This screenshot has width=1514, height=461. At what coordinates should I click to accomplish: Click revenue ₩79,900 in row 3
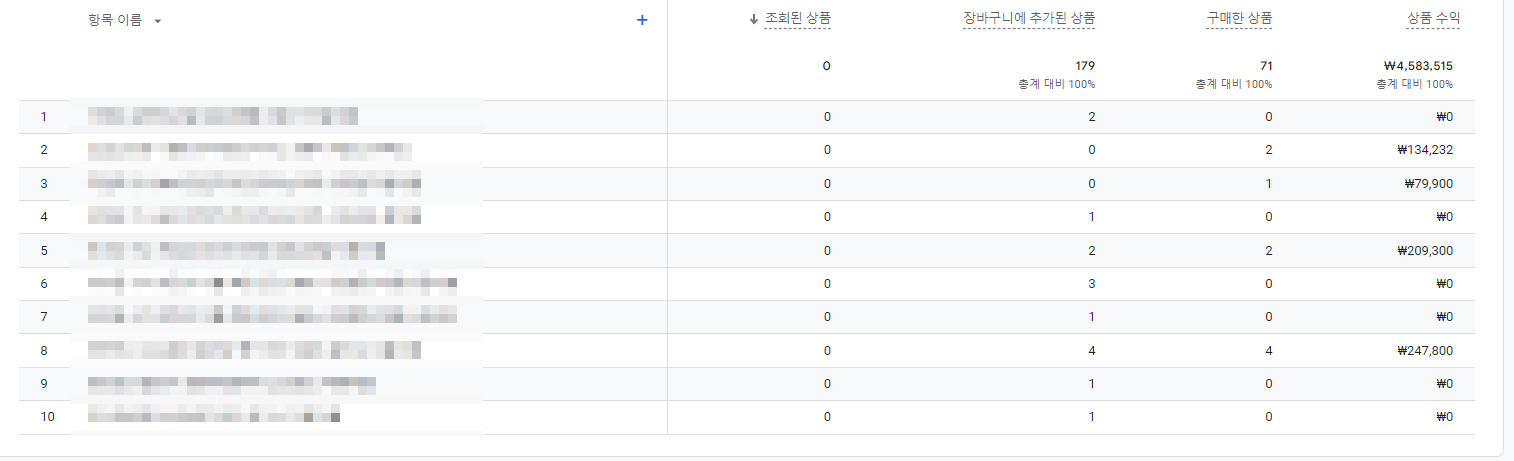1429,184
